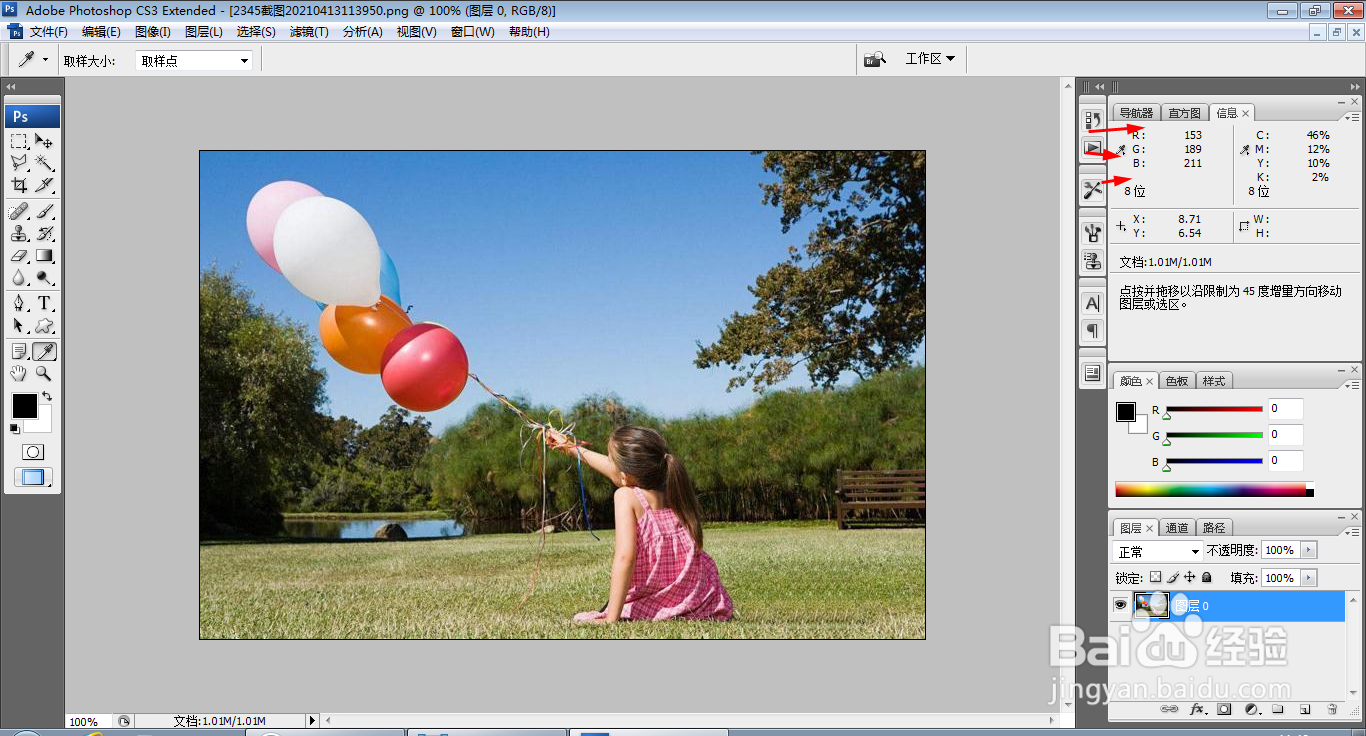This screenshot has width=1366, height=736.
Task: Switch to the 通道 tab
Action: [1178, 528]
